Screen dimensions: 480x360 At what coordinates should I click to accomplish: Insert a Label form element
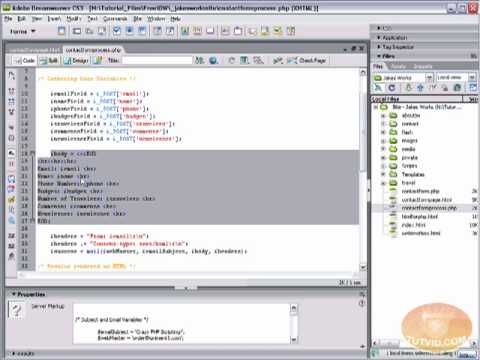point(225,31)
